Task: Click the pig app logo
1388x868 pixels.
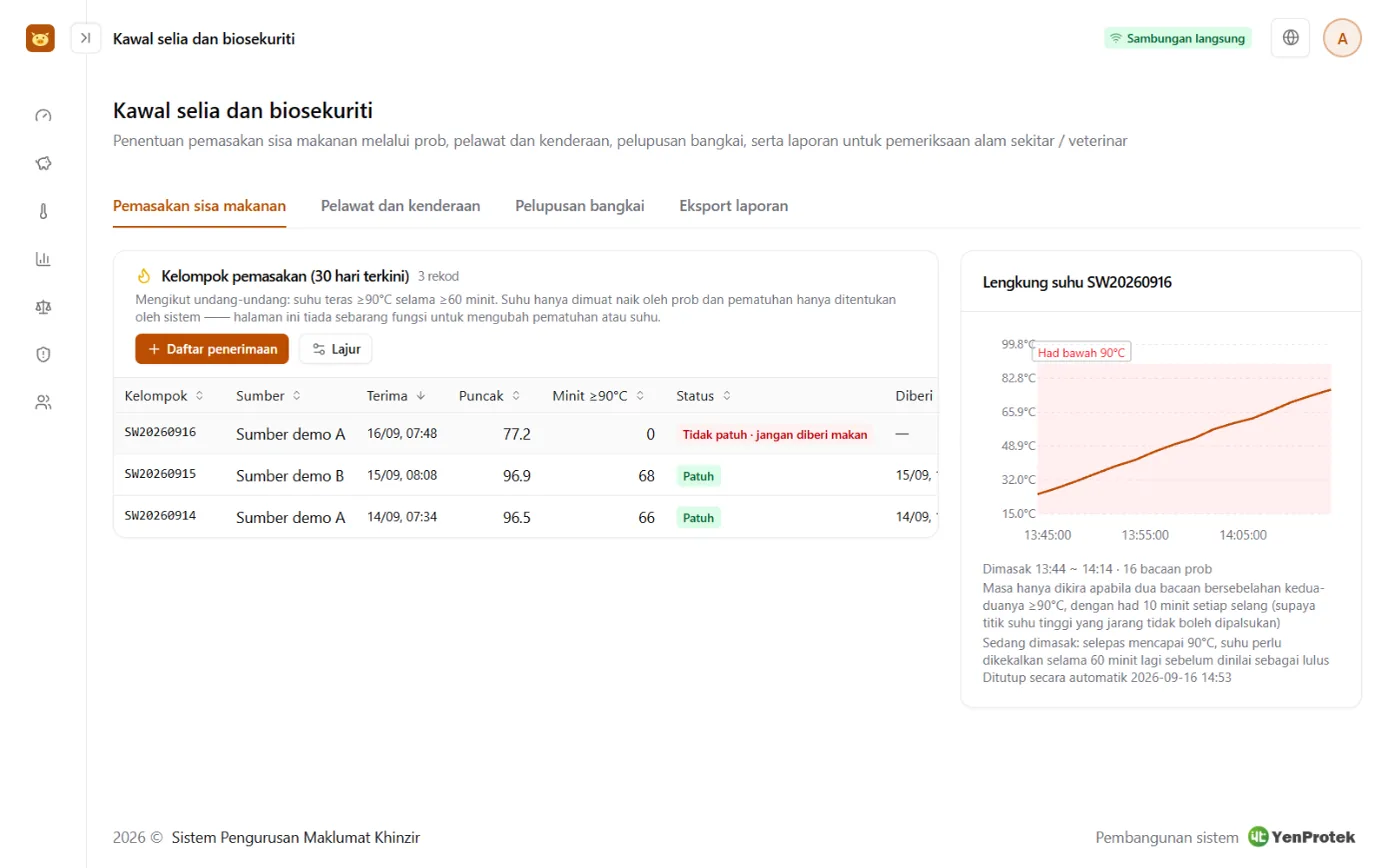Action: (40, 38)
